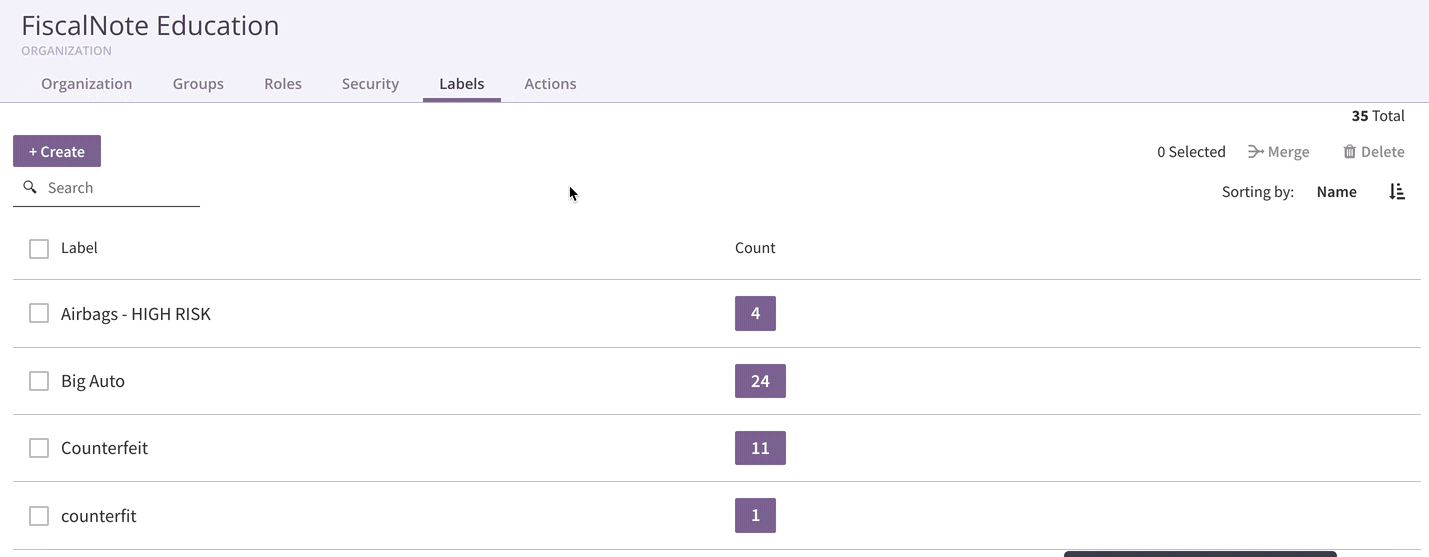Check the Big Auto checkbox
Screen dimensions: 1429x557
pyautogui.click(x=39, y=381)
